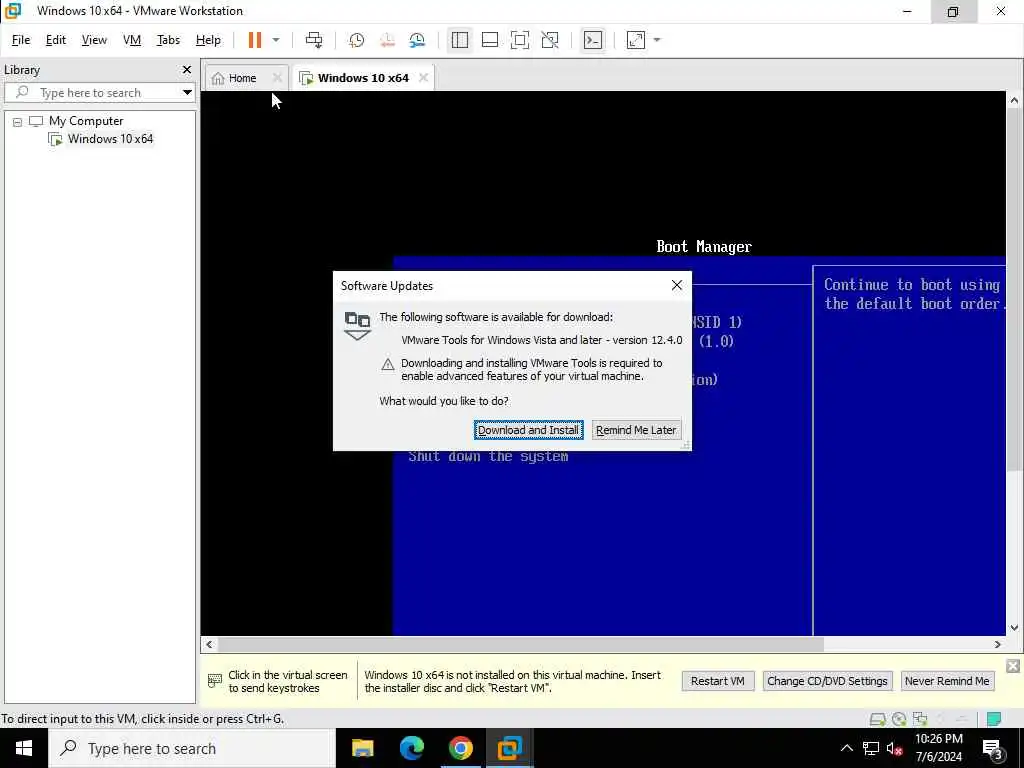Screen dimensions: 1024x768
Task: Click the Never Remind Me button
Action: tap(947, 680)
